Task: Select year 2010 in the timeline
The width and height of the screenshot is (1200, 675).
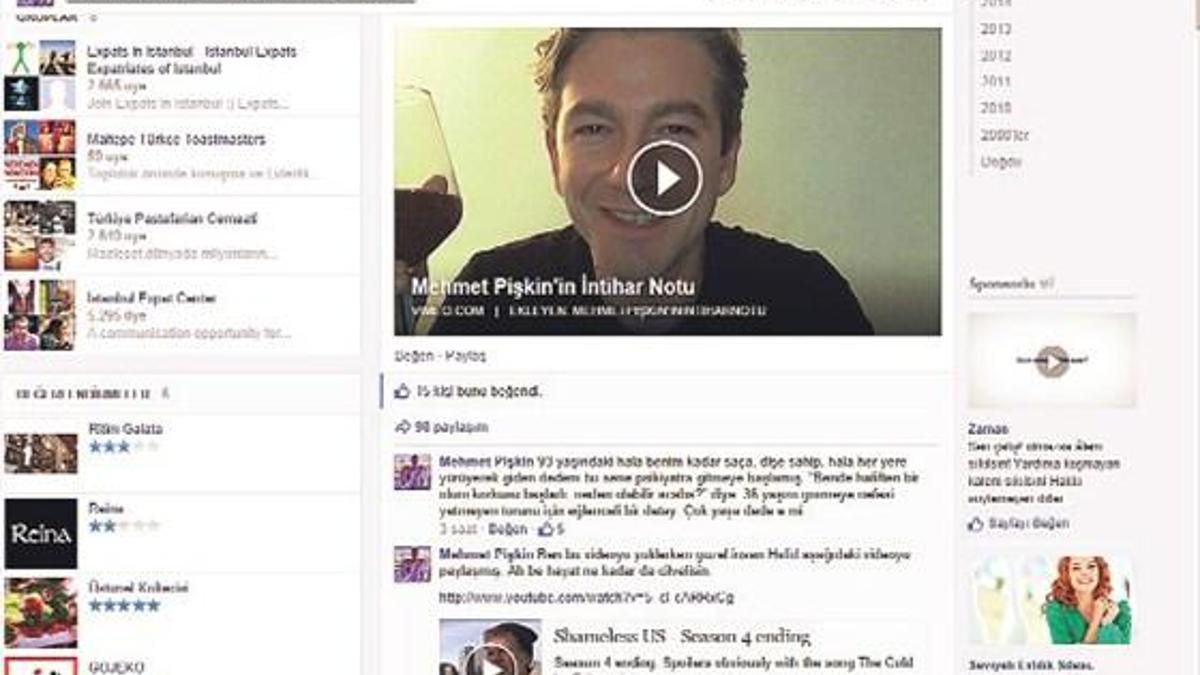Action: point(996,108)
